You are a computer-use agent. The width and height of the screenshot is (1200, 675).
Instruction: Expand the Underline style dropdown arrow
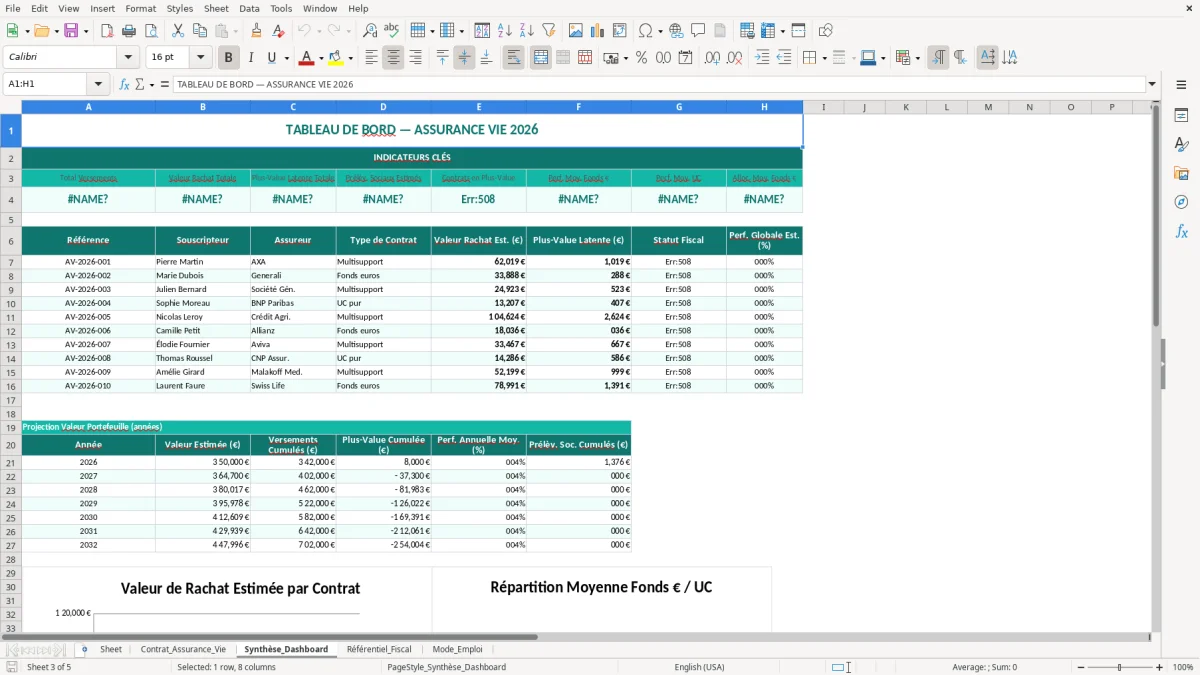(286, 58)
